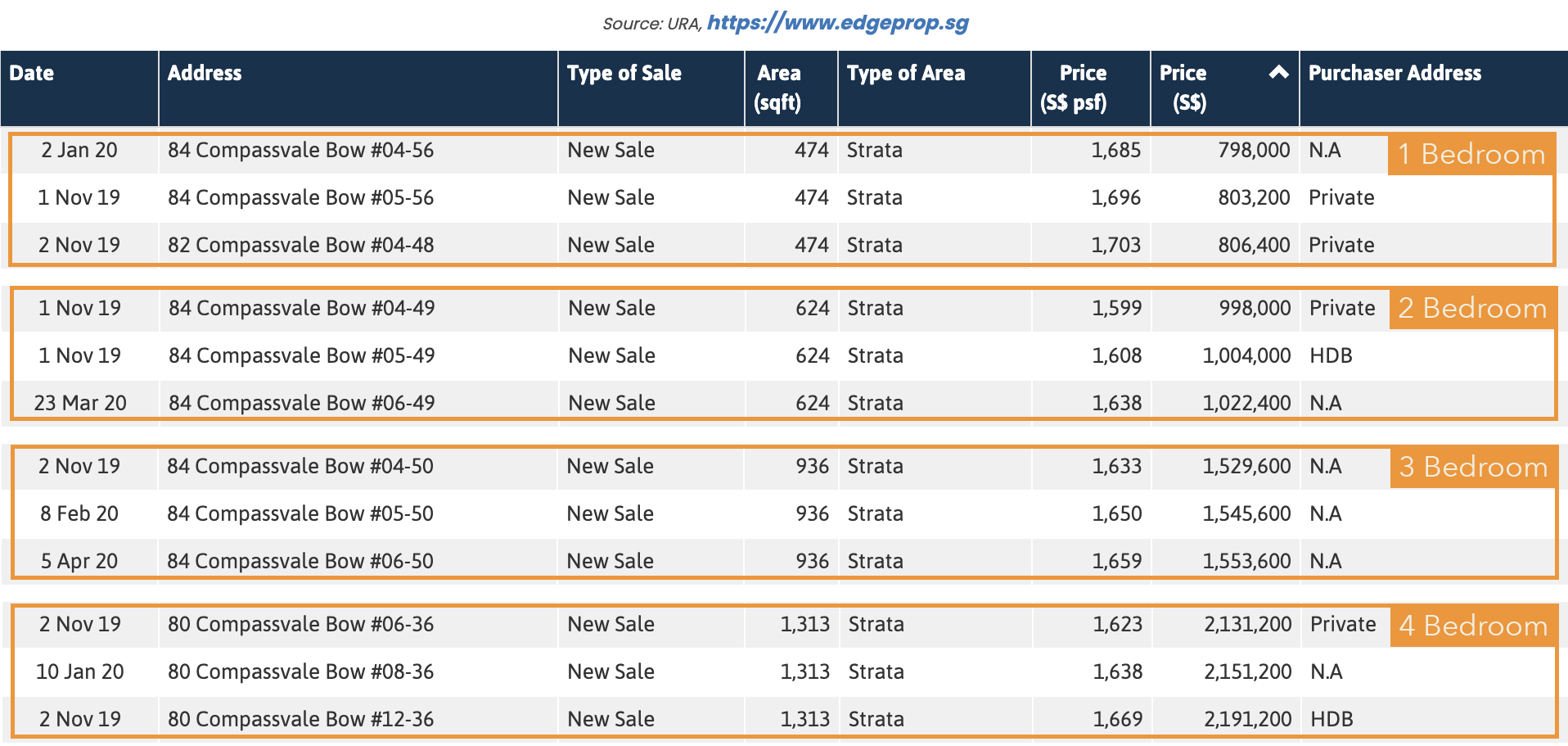Screen dimensions: 1568x746
Task: Sort by the Address column header
Action: pyautogui.click(x=358, y=88)
